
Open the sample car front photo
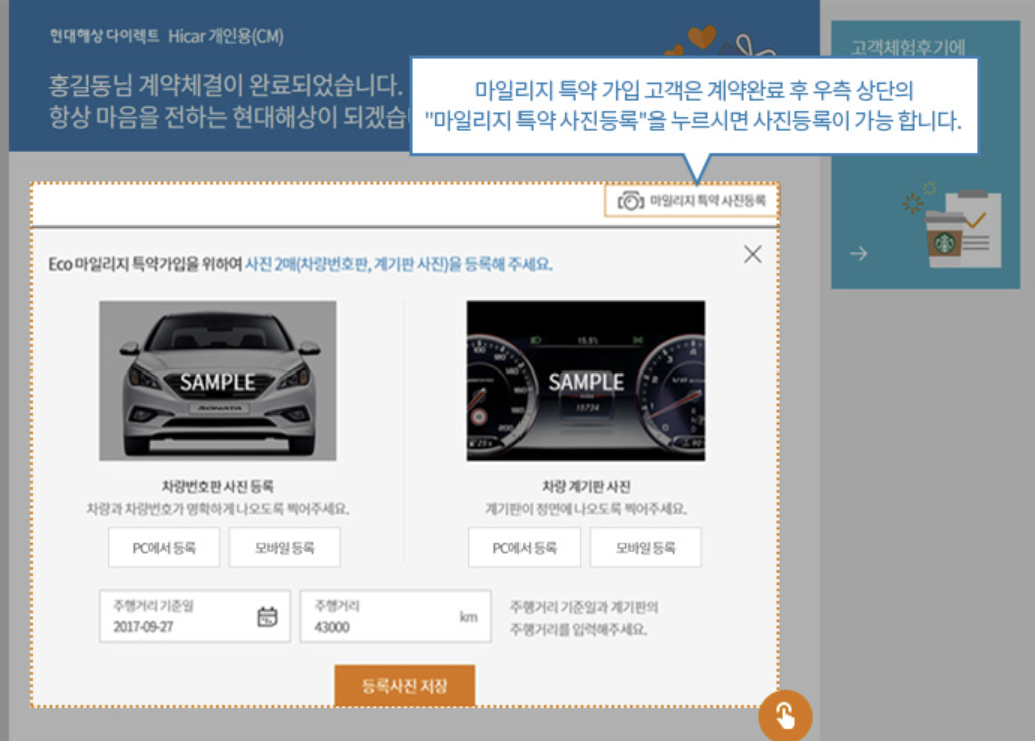point(217,381)
